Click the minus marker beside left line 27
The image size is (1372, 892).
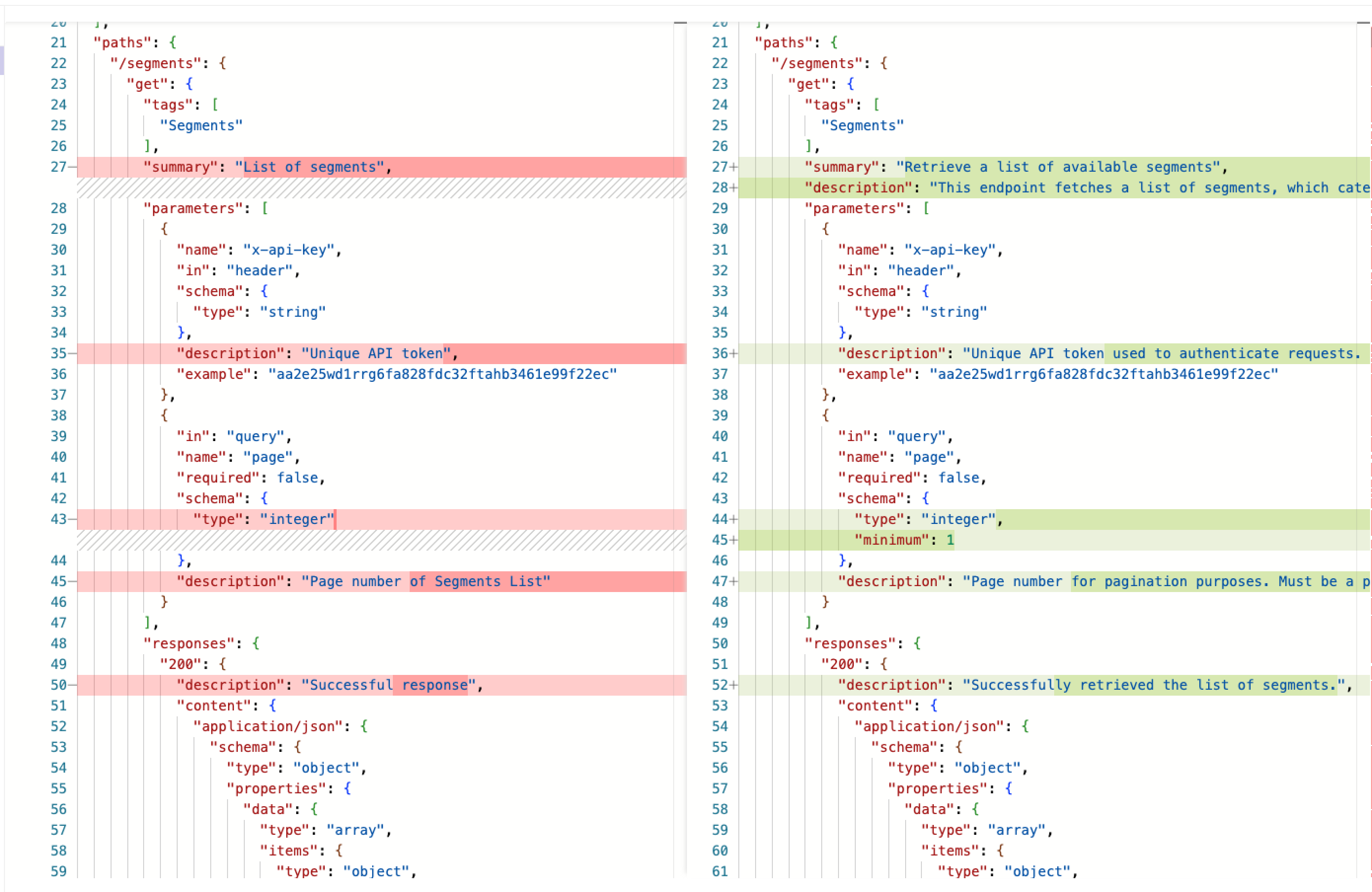coord(73,167)
